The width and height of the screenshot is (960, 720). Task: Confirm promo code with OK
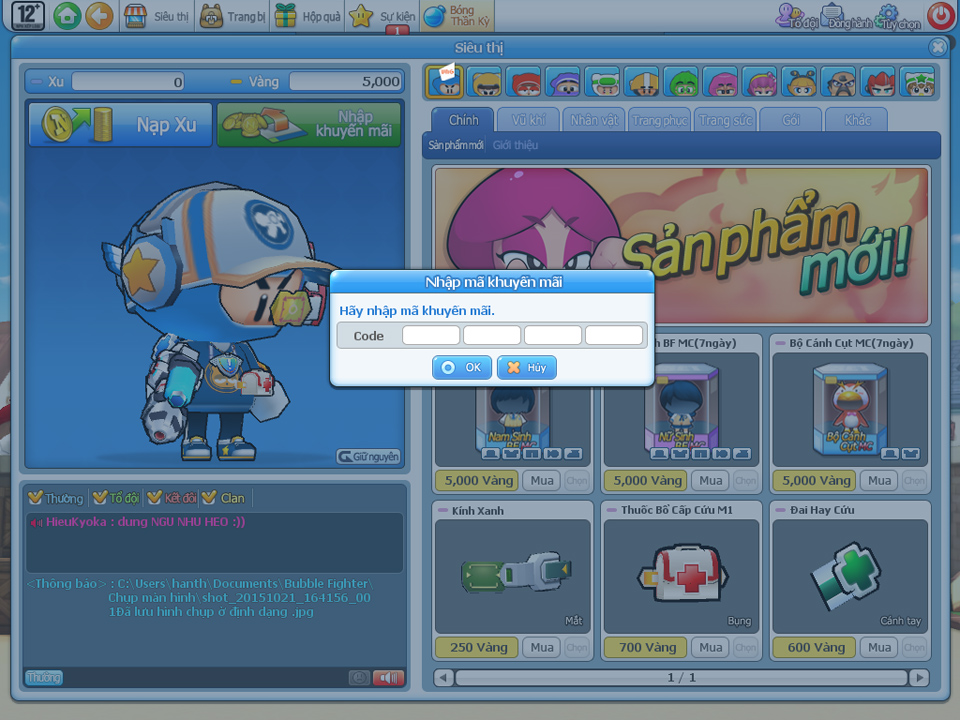point(462,367)
